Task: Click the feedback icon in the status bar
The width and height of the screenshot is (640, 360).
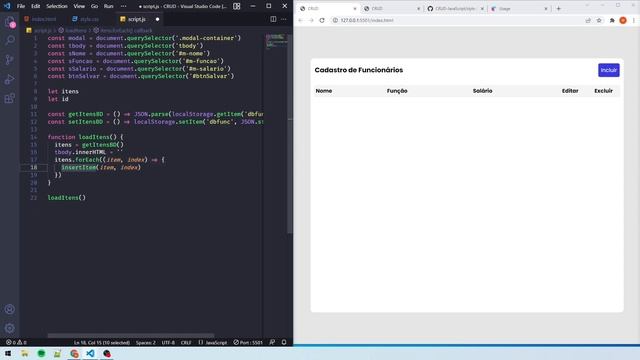Action: coord(272,342)
